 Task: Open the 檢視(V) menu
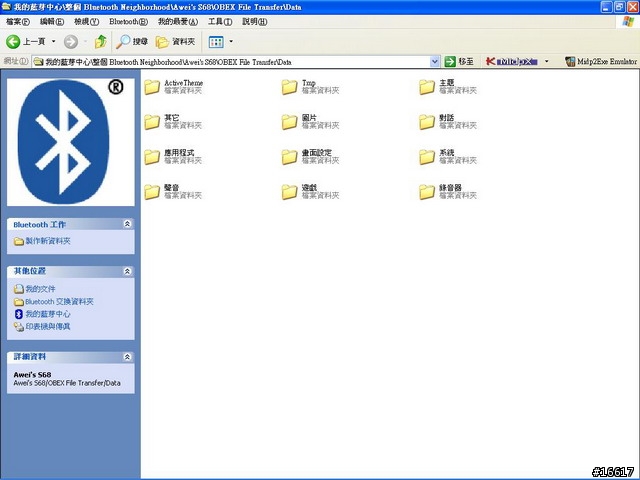click(86, 22)
